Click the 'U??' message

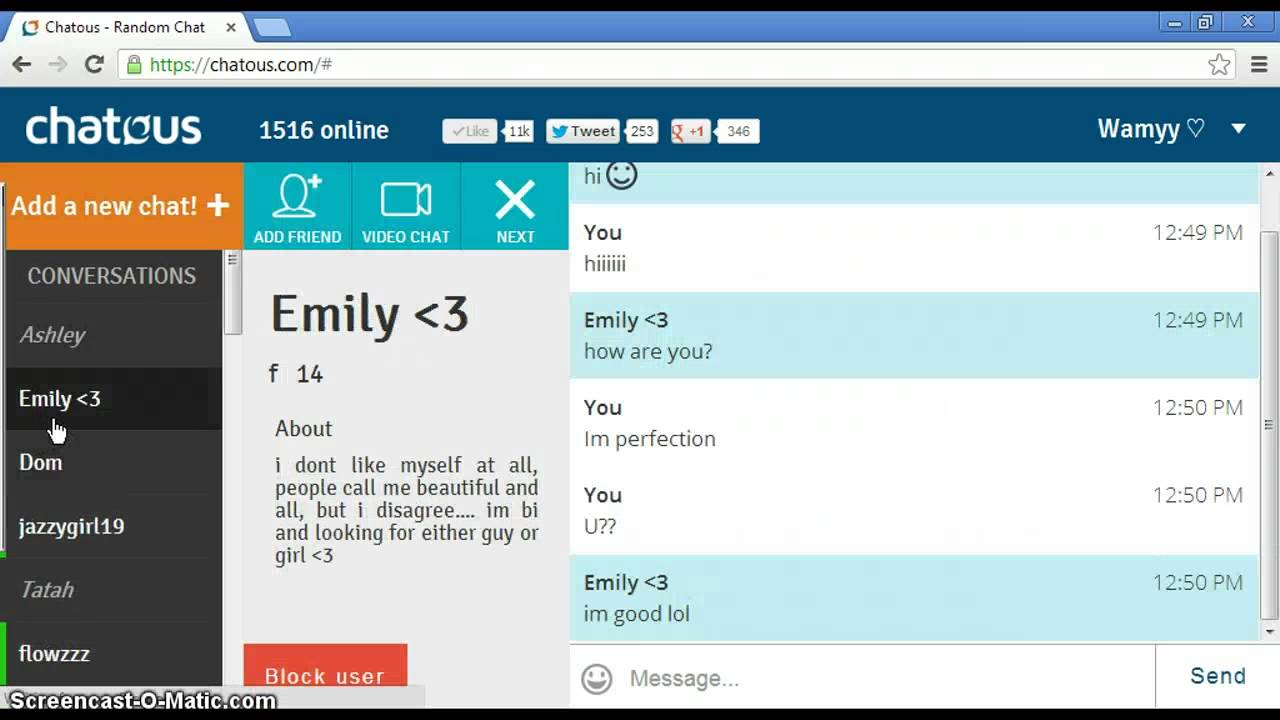tap(600, 526)
